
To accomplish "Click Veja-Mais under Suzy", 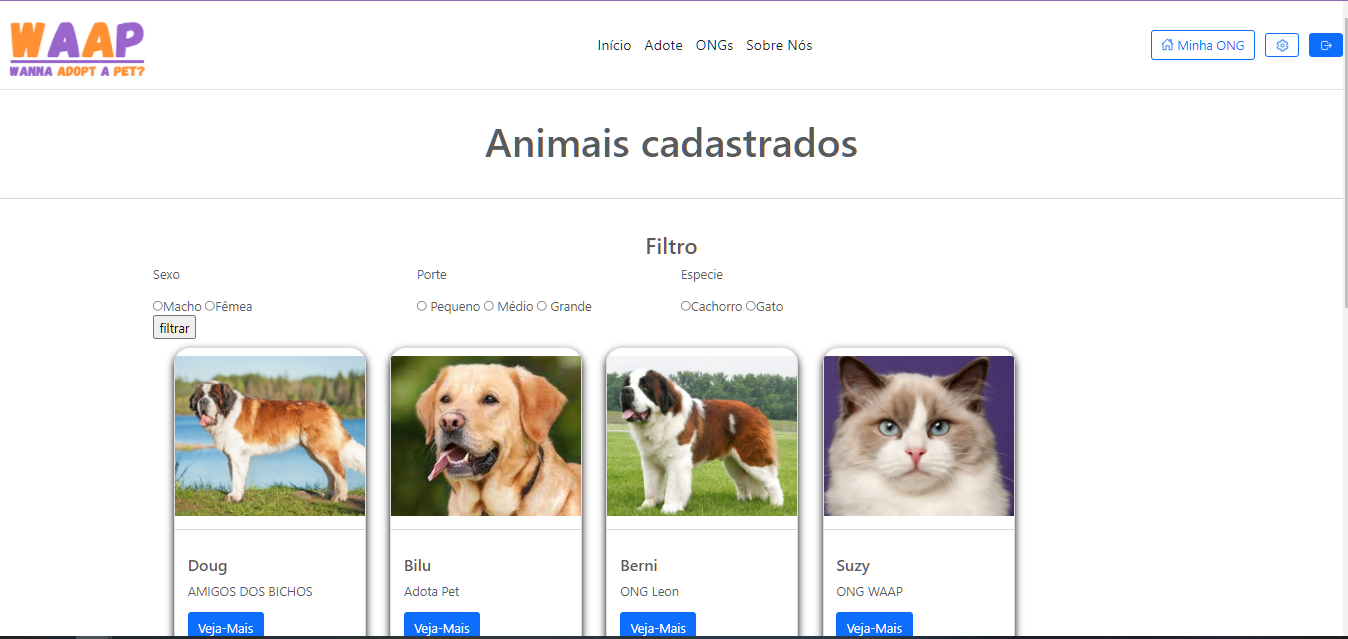I will point(874,627).
